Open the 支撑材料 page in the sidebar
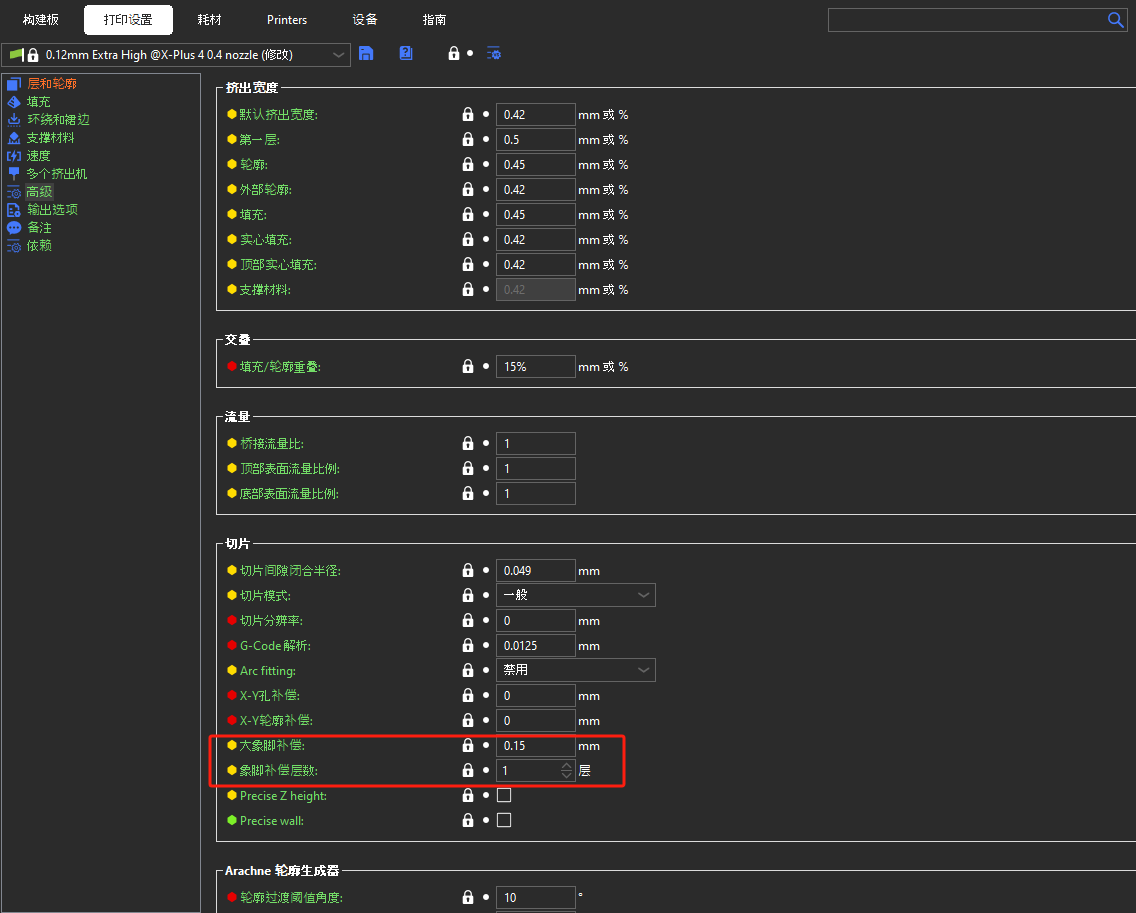Viewport: 1136px width, 913px height. 50,138
